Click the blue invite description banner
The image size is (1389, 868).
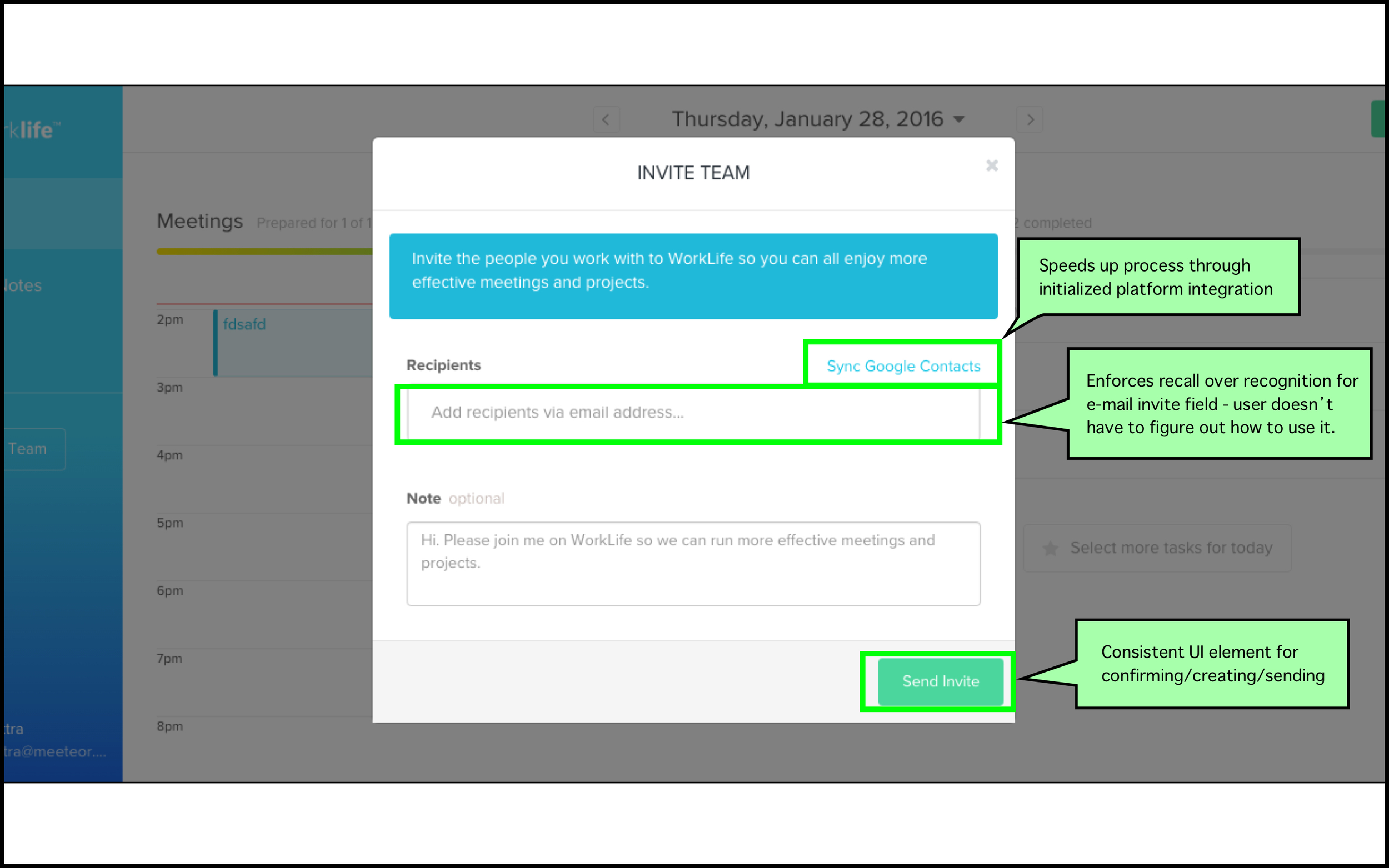coord(693,276)
